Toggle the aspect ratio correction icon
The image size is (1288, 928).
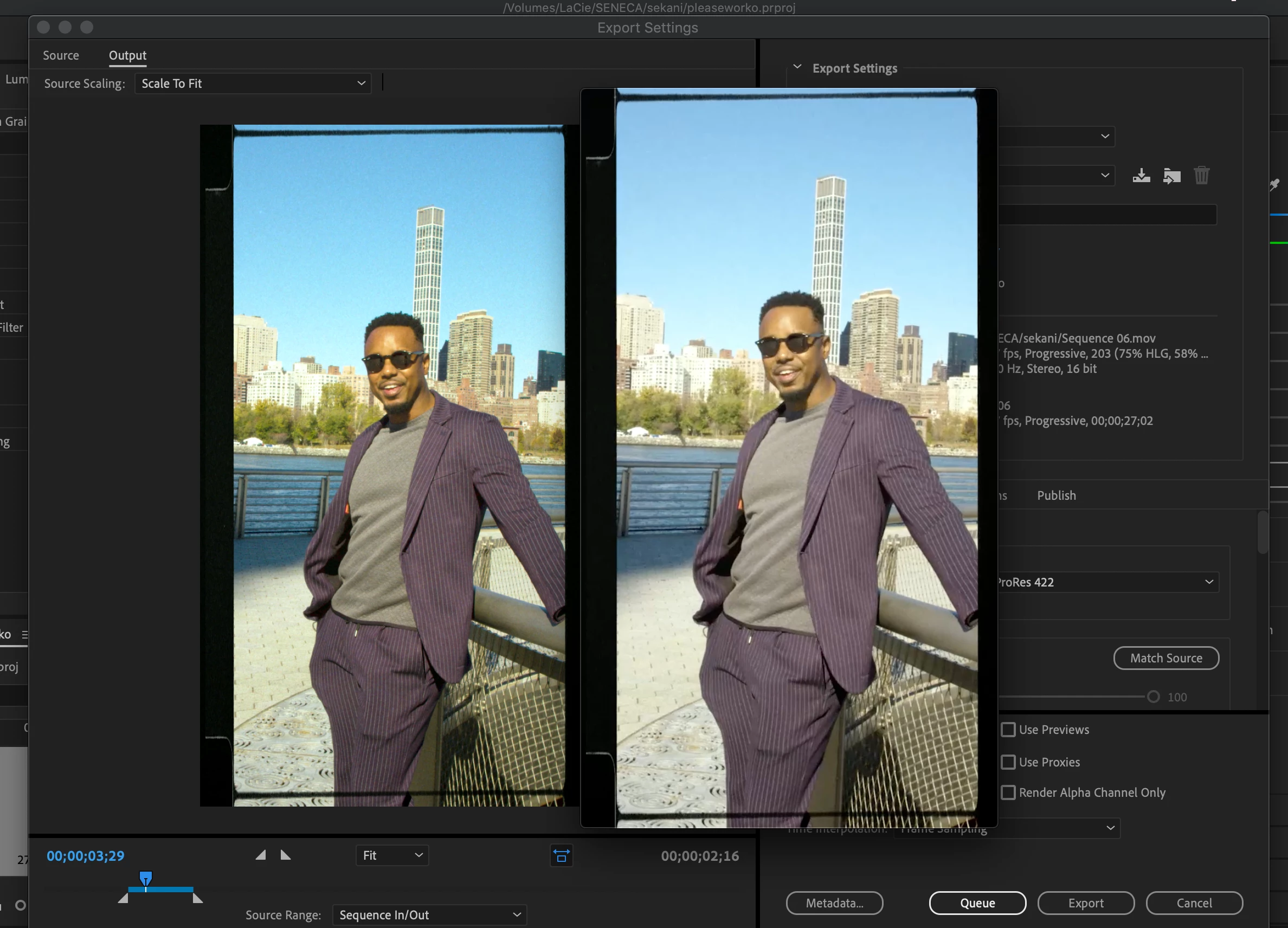point(561,855)
